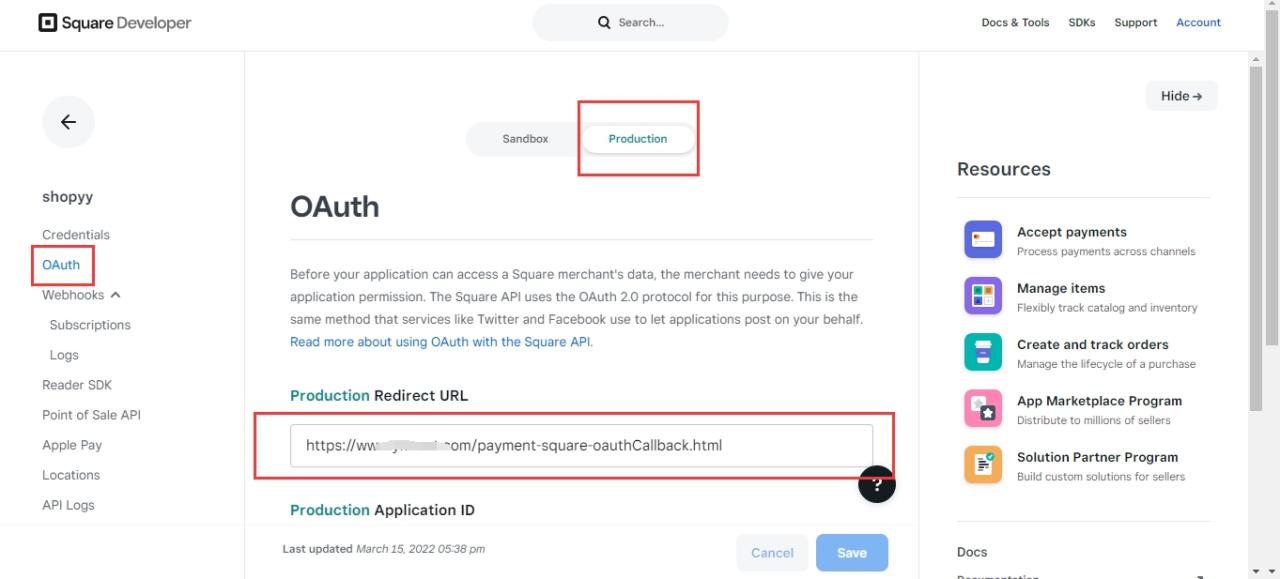The image size is (1280, 579).
Task: Click the Manage items icon
Action: pyautogui.click(x=982, y=296)
